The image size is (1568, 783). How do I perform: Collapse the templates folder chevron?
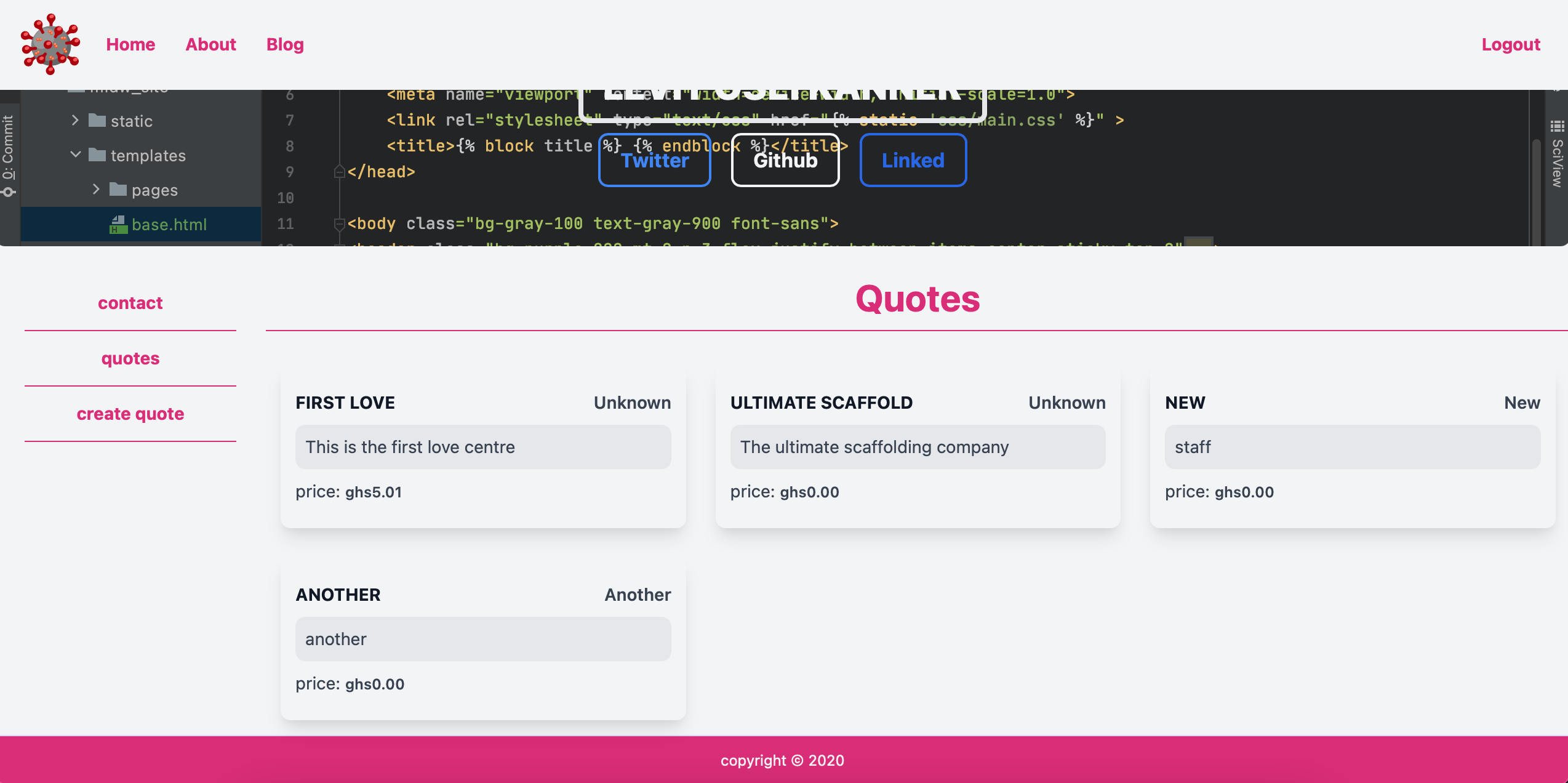[x=75, y=155]
